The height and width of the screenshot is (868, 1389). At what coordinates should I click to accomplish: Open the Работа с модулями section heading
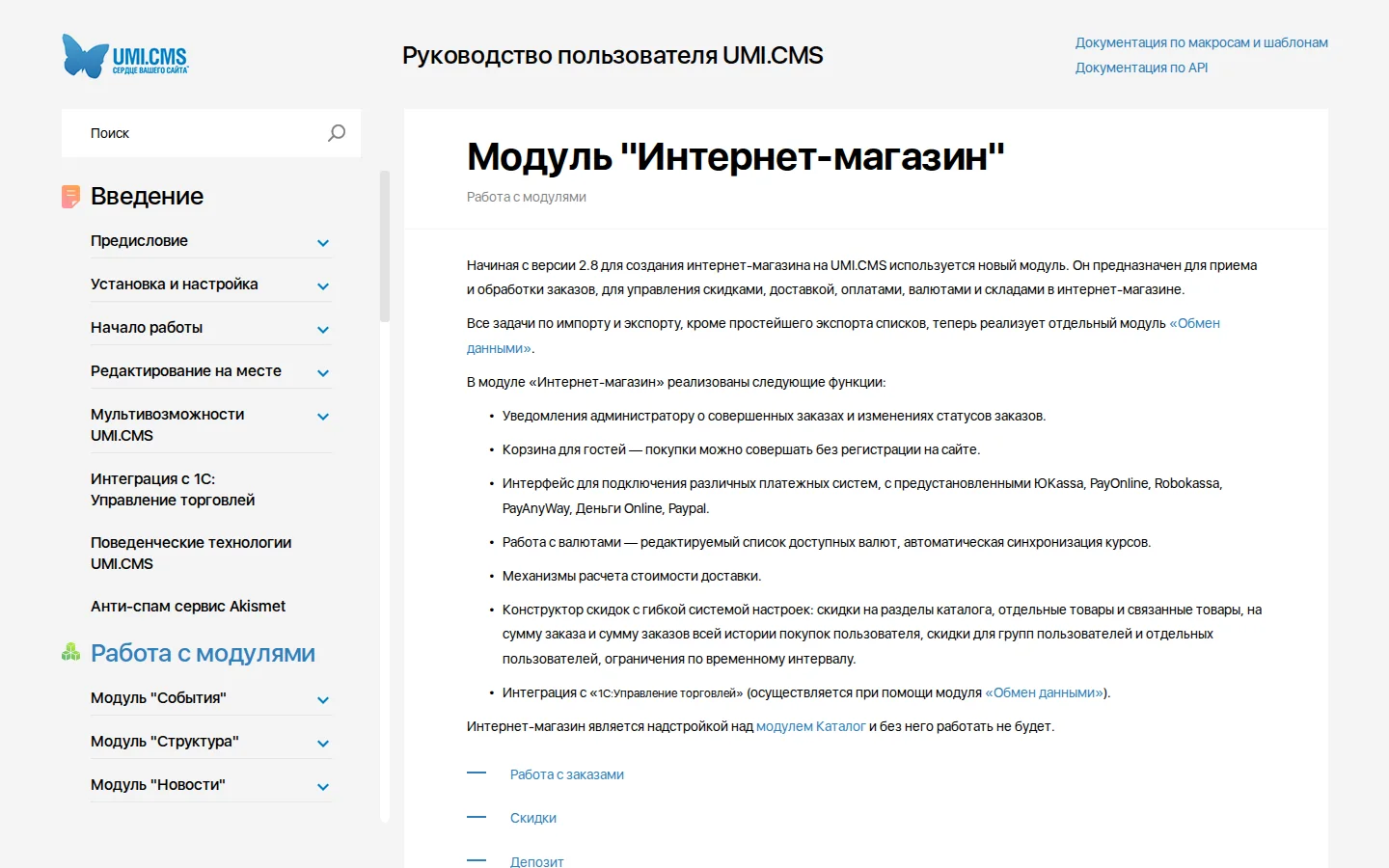(x=203, y=653)
